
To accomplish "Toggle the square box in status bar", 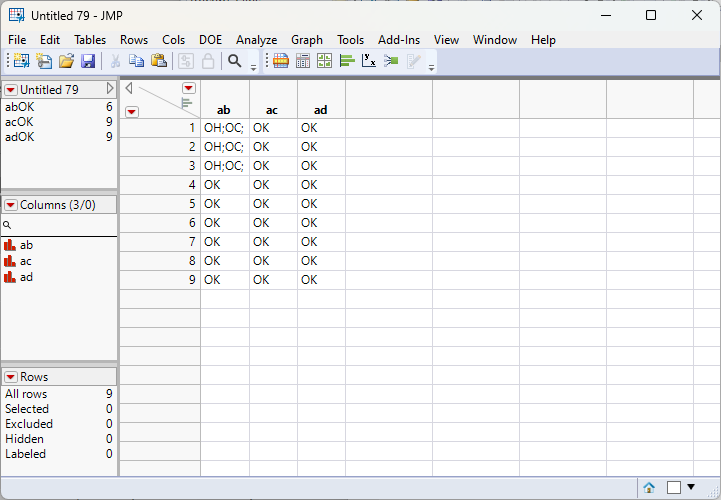I will pos(674,487).
